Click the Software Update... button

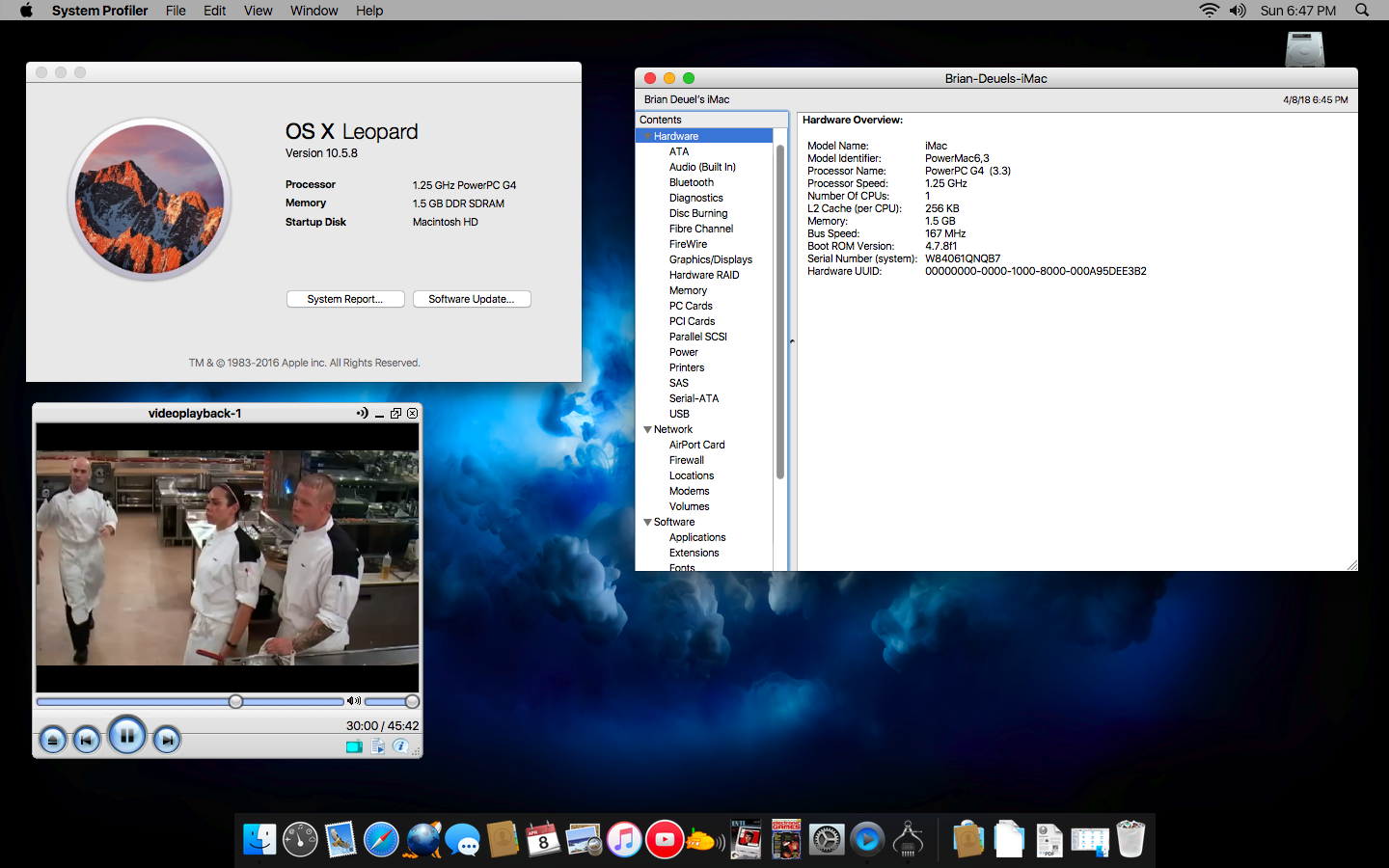(x=472, y=299)
